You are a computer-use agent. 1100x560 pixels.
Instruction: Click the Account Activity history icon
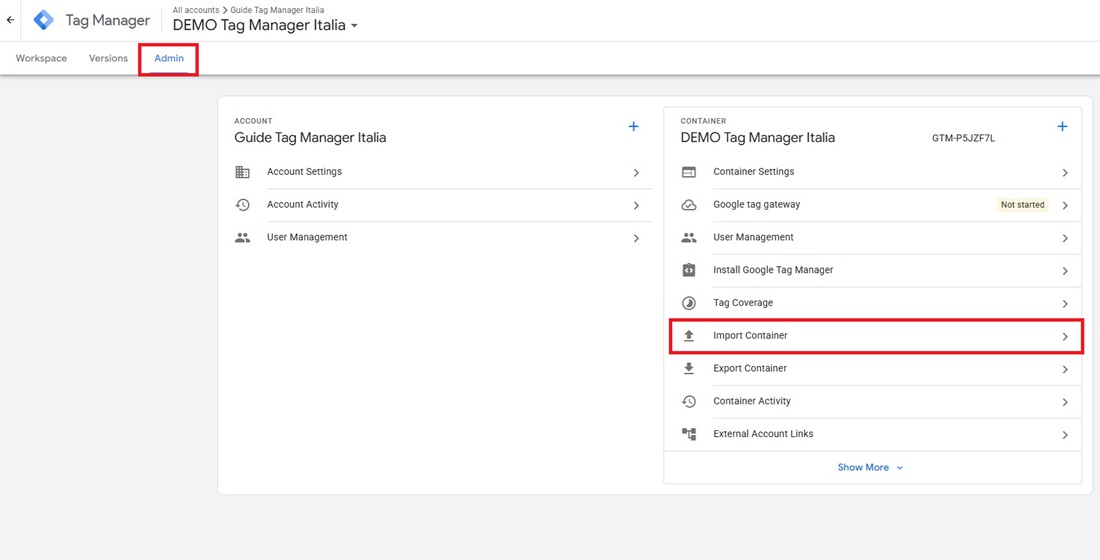[x=243, y=205]
